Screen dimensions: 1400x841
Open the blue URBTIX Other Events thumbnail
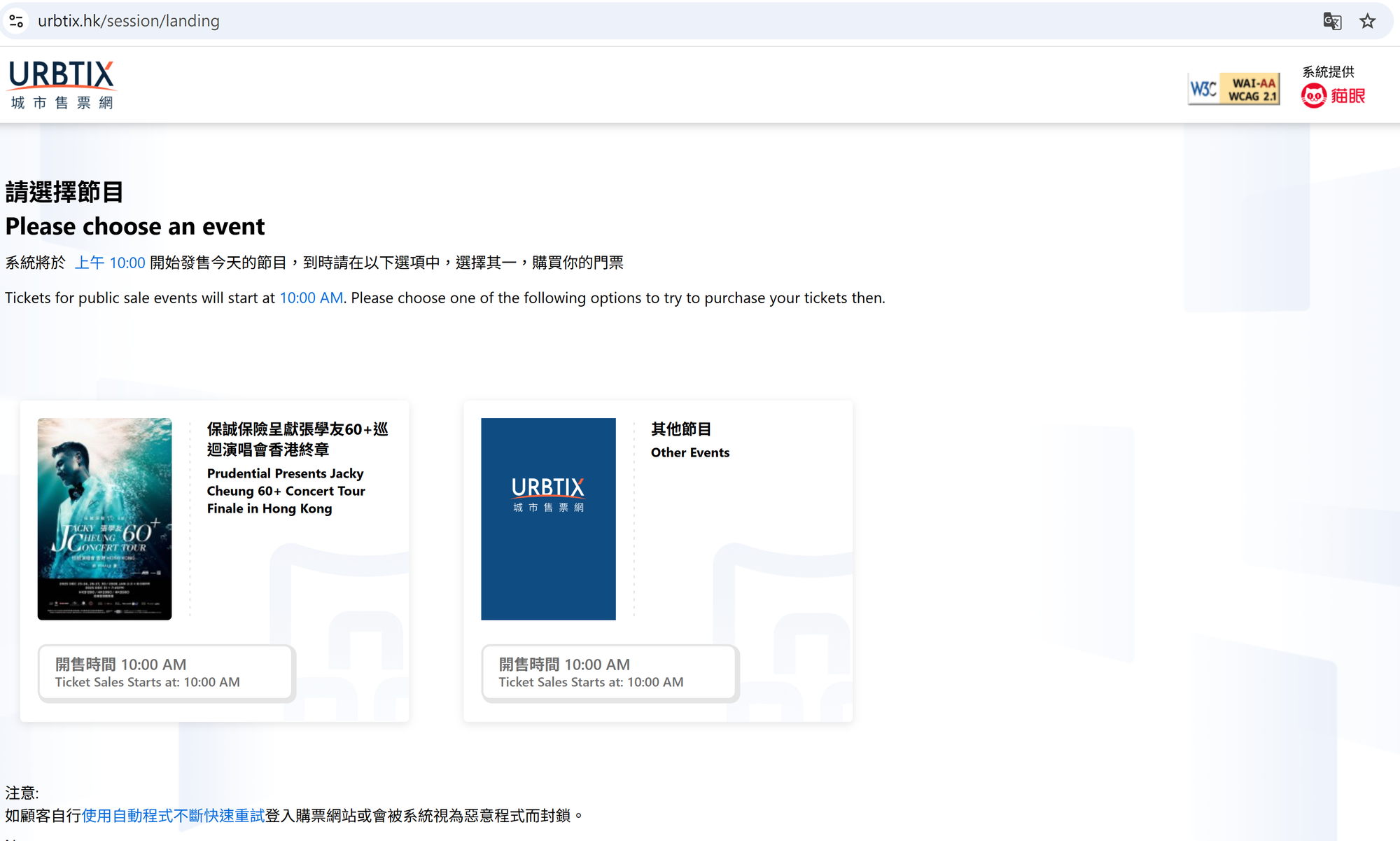point(548,519)
